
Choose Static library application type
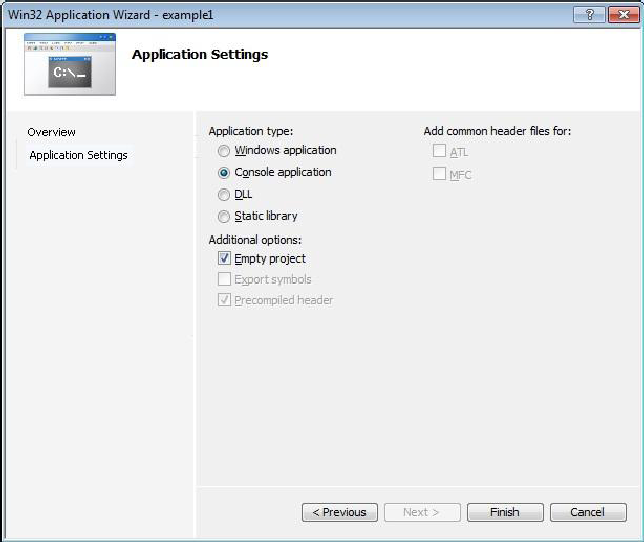click(x=223, y=216)
